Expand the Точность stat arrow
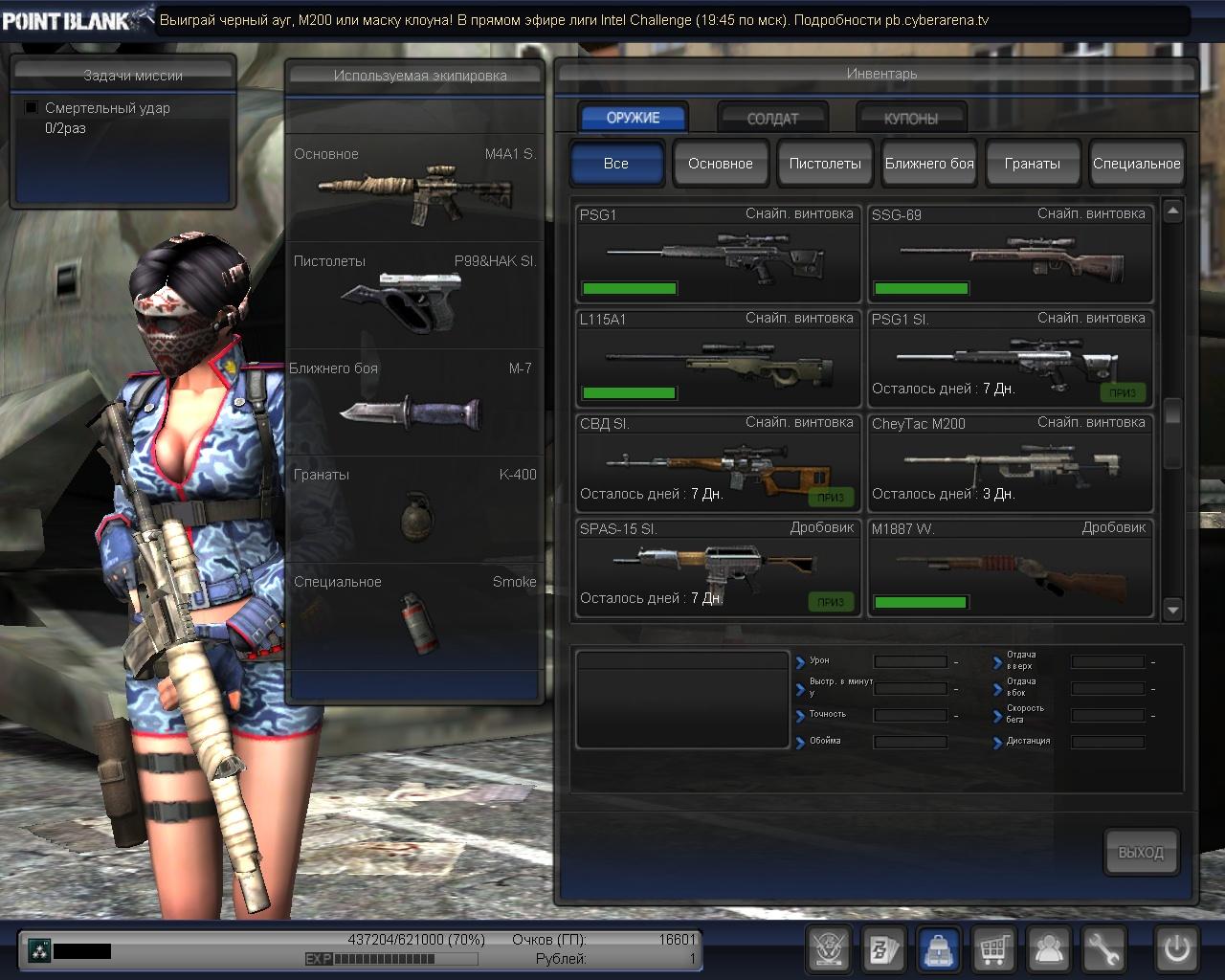The height and width of the screenshot is (980, 1225). coord(800,715)
